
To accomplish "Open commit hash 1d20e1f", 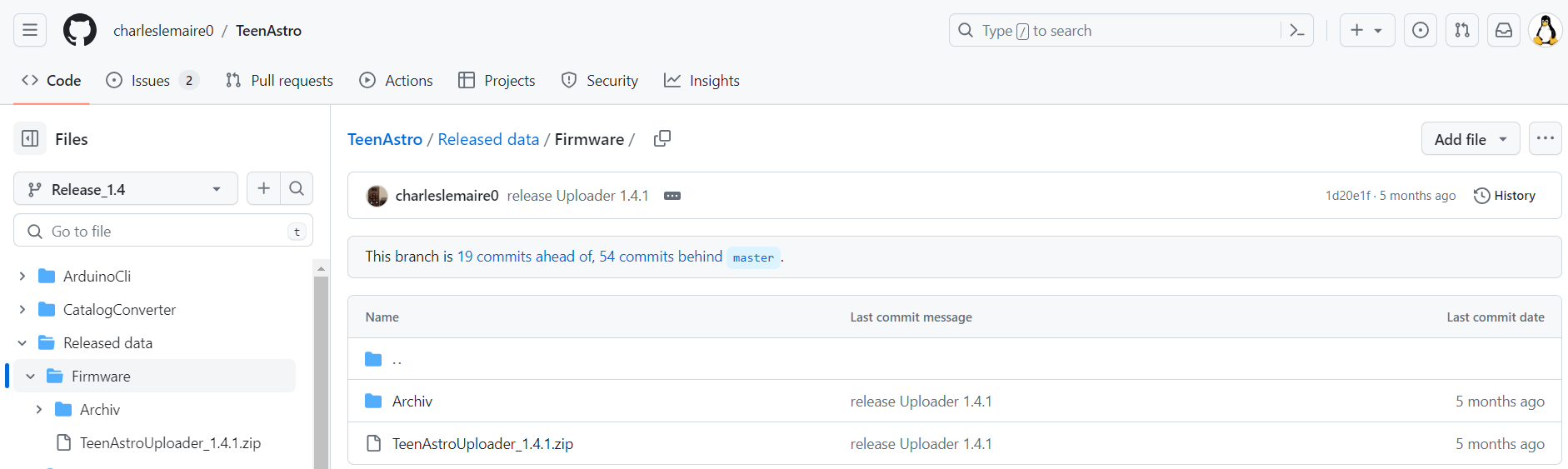I will pyautogui.click(x=1347, y=196).
